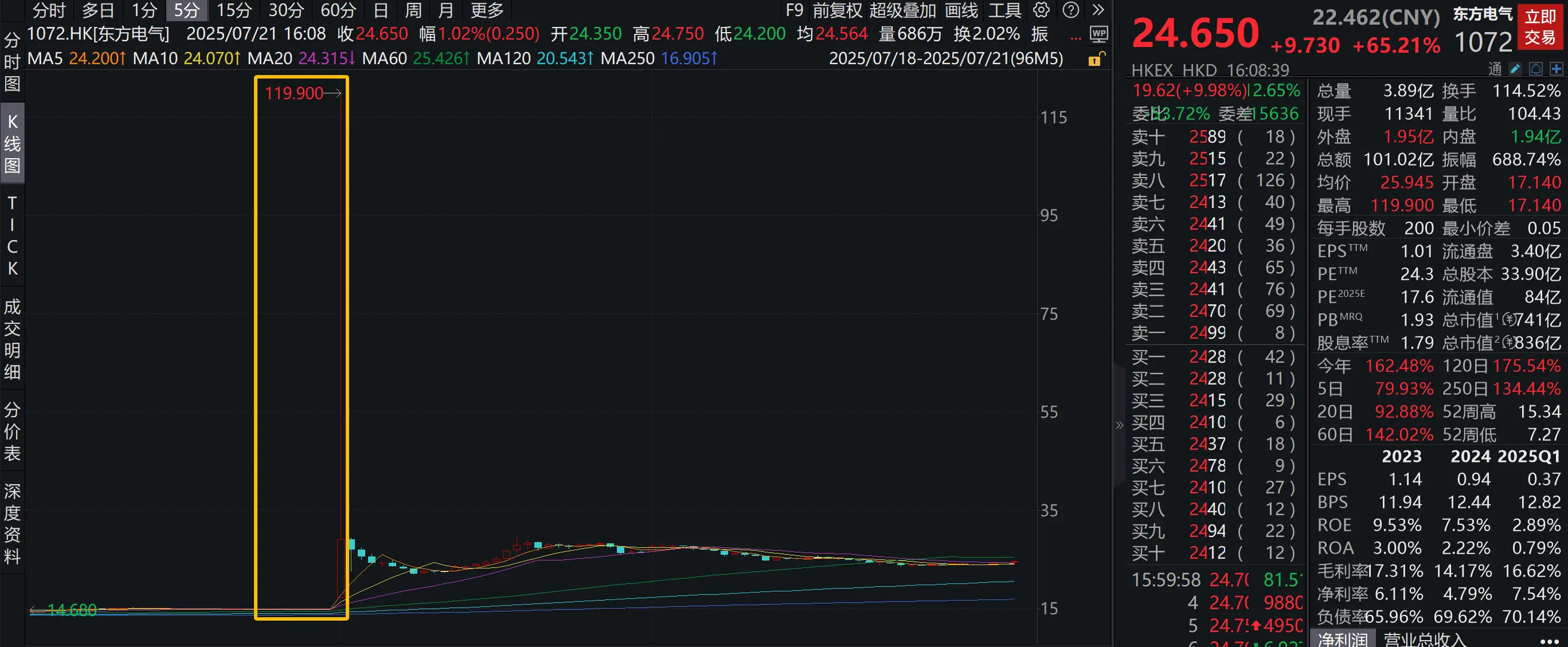The width and height of the screenshot is (1568, 647).
Task: Open the 更多 period dropdown
Action: click(487, 10)
